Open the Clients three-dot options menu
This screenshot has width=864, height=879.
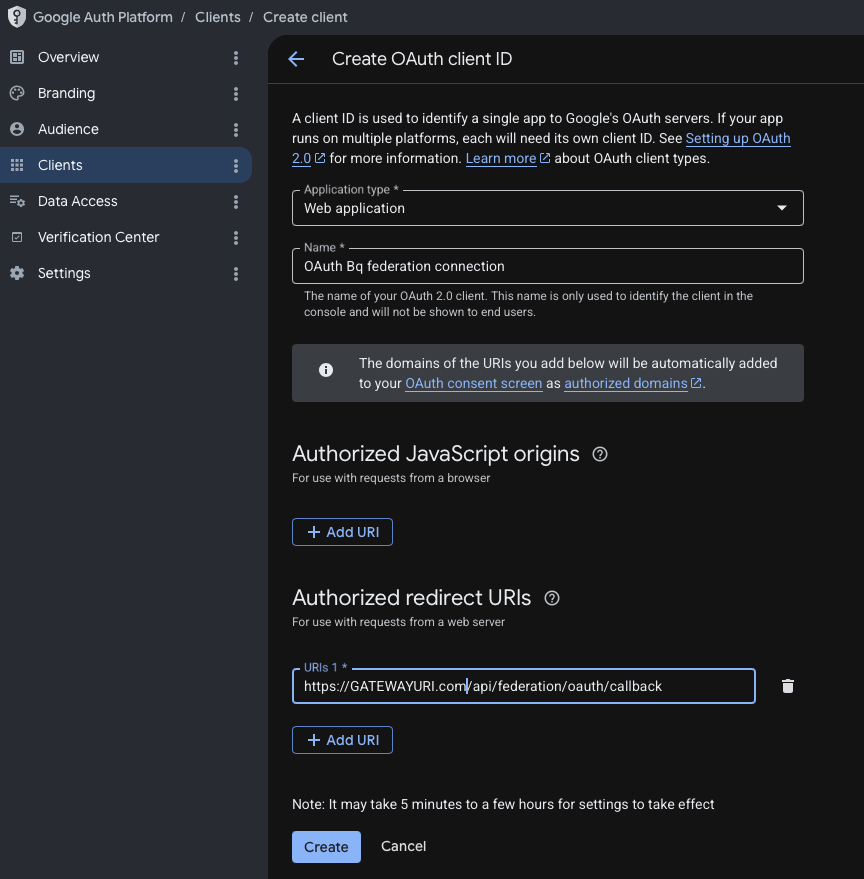pyautogui.click(x=236, y=165)
